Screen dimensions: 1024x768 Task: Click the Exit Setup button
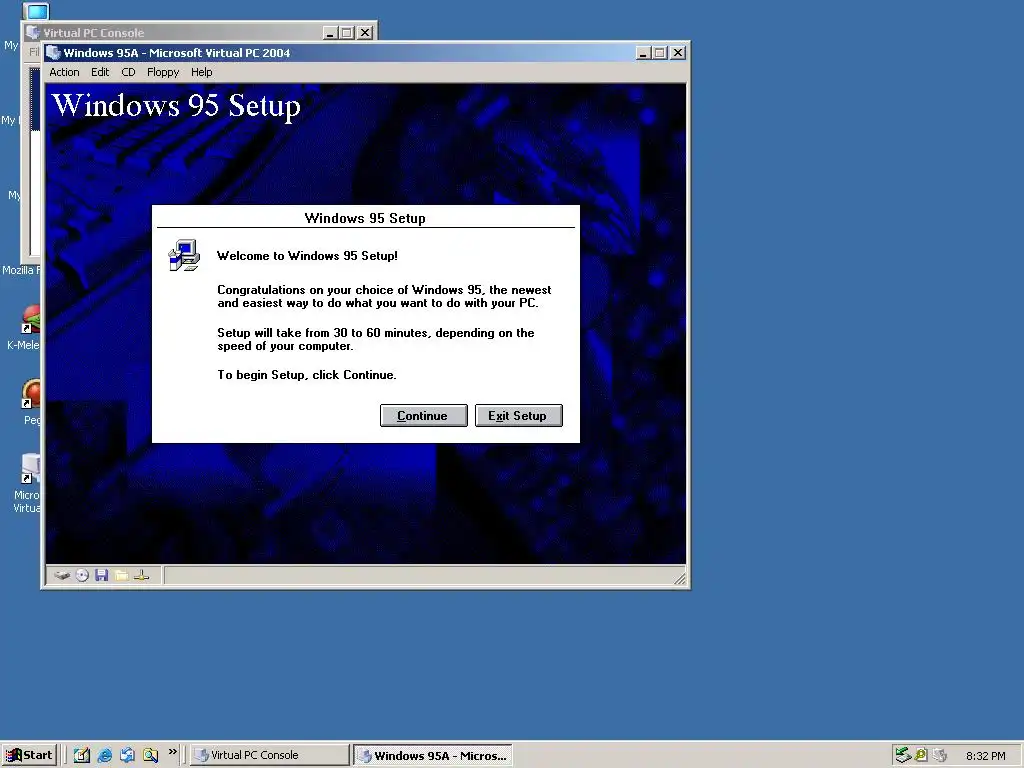[519, 415]
